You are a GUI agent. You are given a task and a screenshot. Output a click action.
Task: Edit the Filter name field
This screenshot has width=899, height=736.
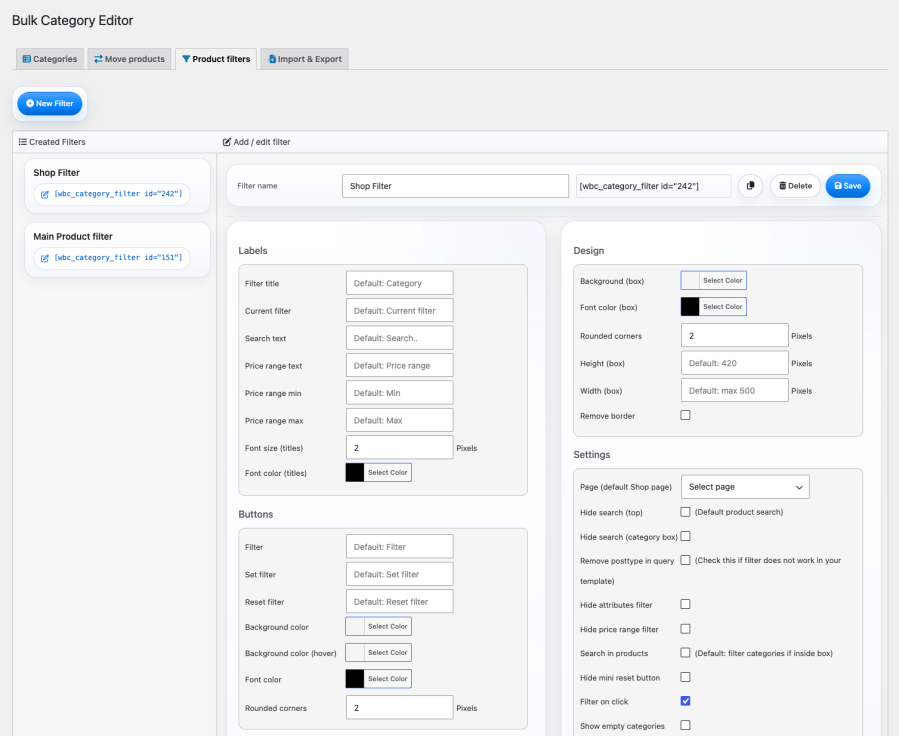455,186
